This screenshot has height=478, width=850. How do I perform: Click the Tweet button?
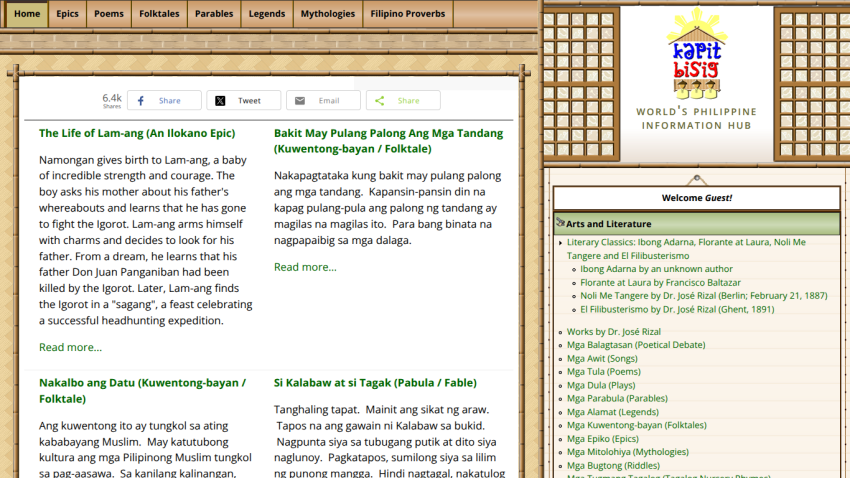point(244,101)
